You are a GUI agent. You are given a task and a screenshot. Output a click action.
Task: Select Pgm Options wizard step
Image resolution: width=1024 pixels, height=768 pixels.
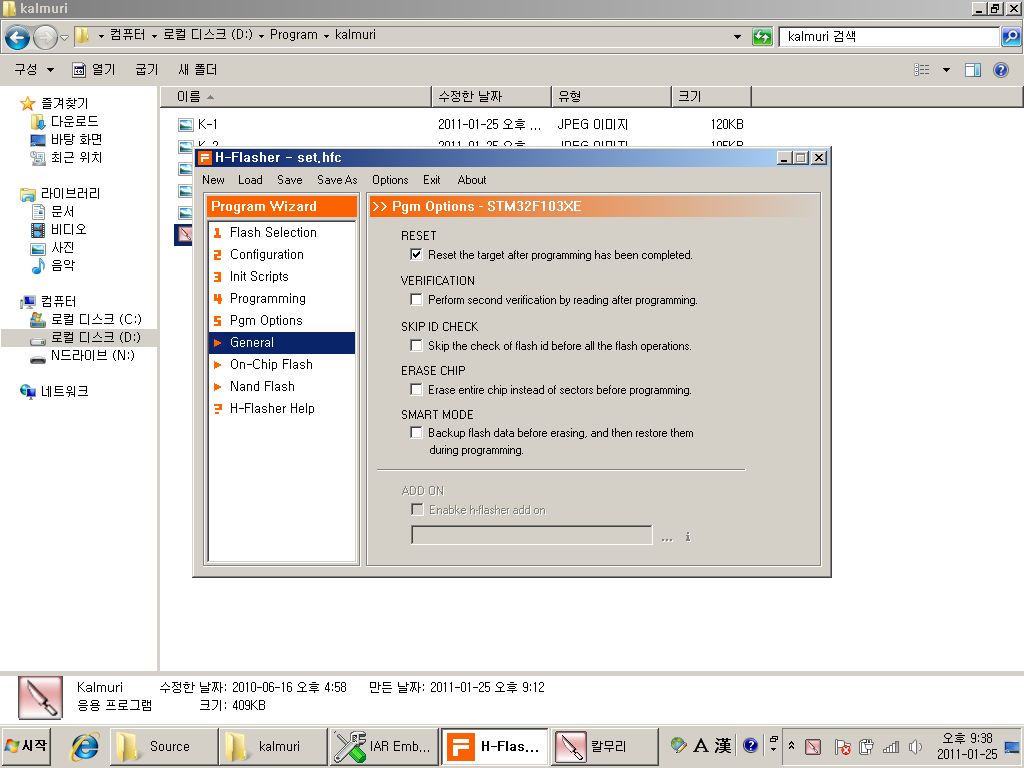click(x=266, y=321)
